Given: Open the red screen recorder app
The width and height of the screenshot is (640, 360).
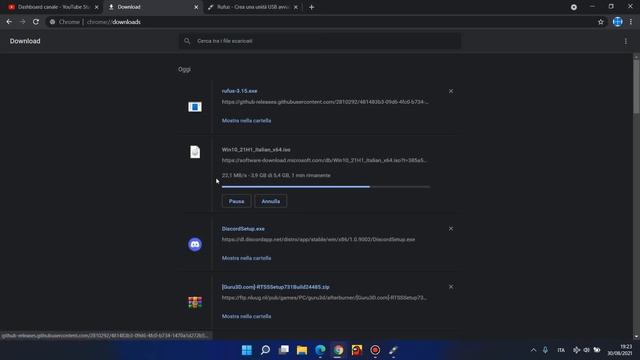Looking at the screenshot, I should (x=375, y=350).
